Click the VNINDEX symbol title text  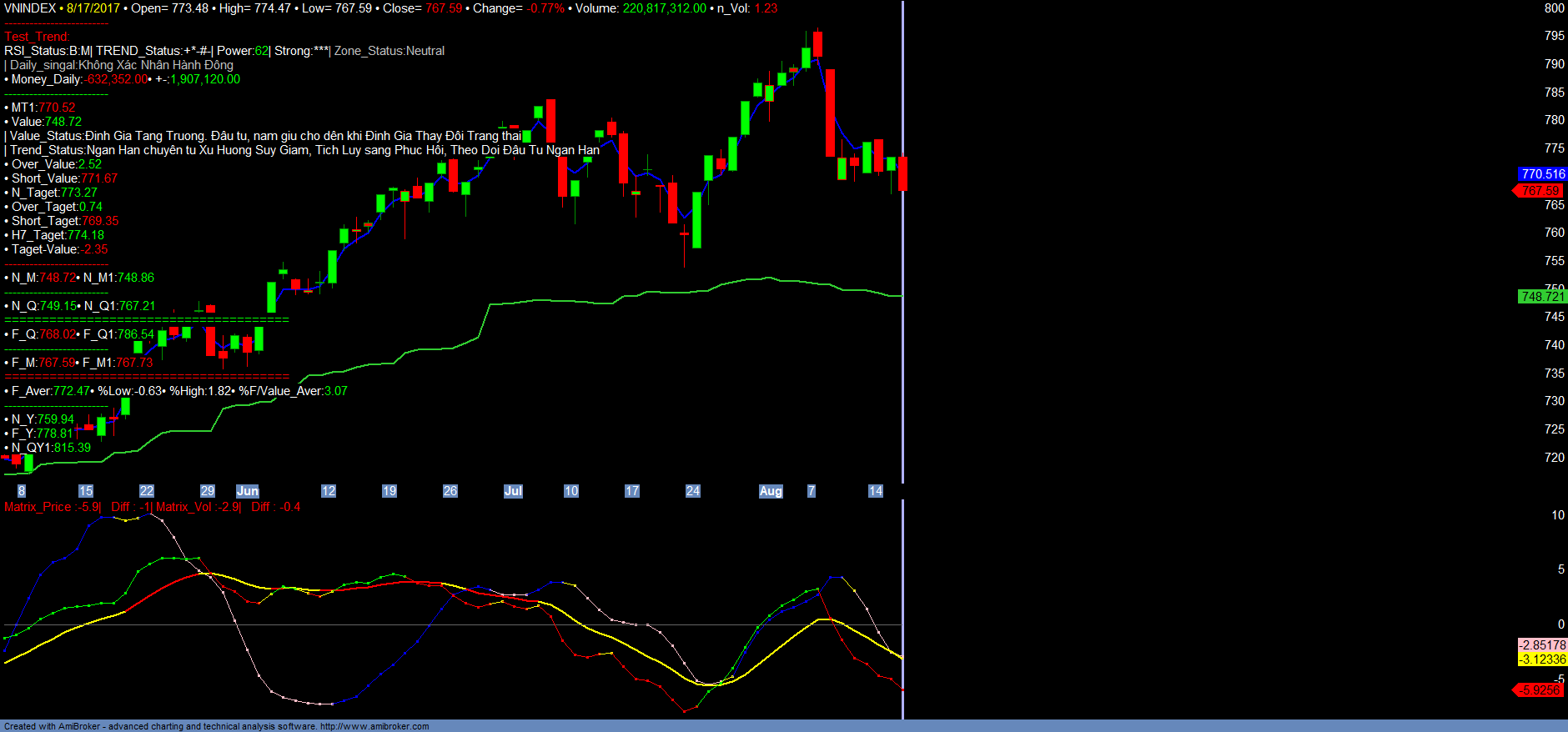click(x=30, y=8)
